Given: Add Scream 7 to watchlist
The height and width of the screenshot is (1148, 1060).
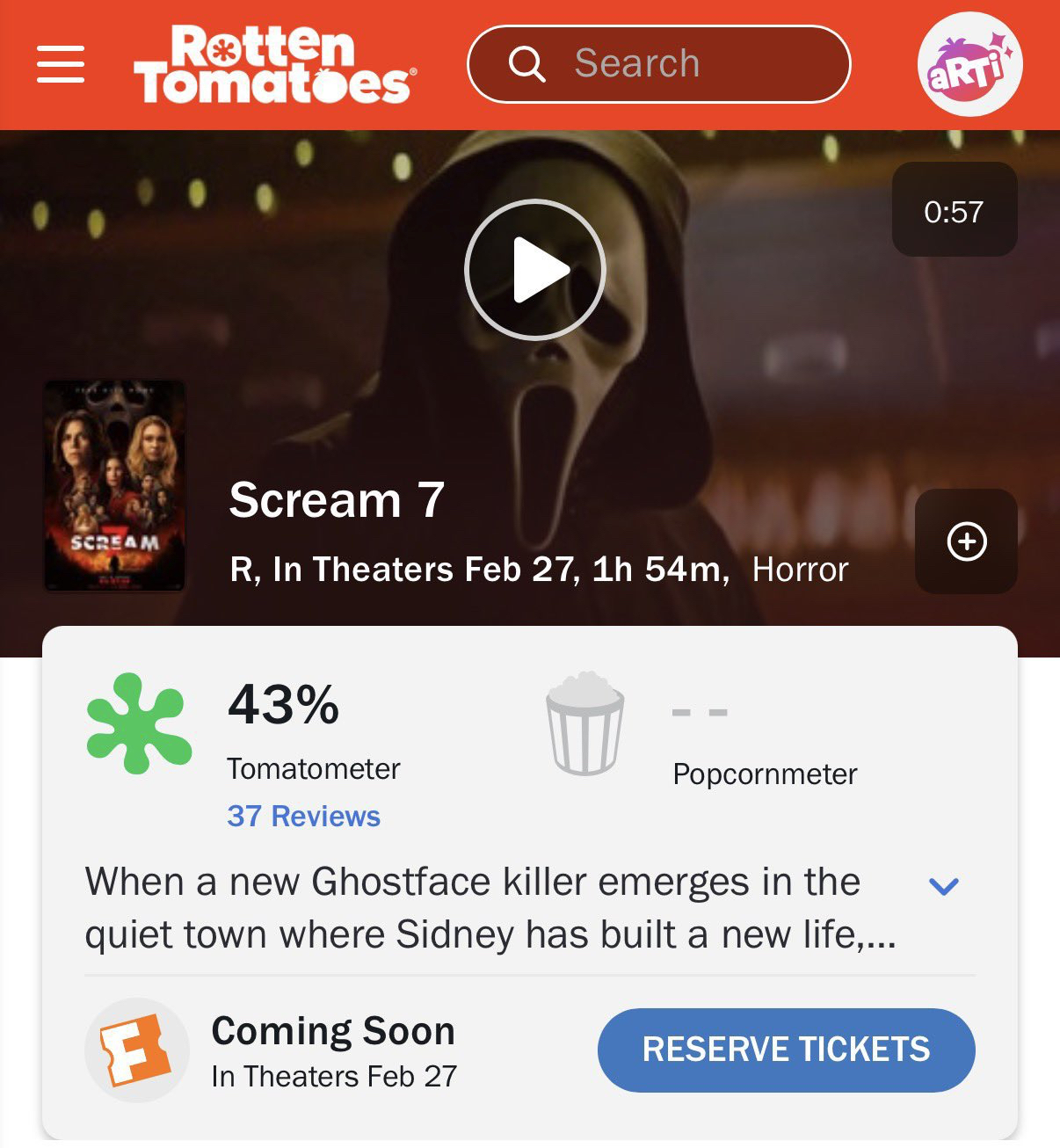Looking at the screenshot, I should [x=966, y=541].
